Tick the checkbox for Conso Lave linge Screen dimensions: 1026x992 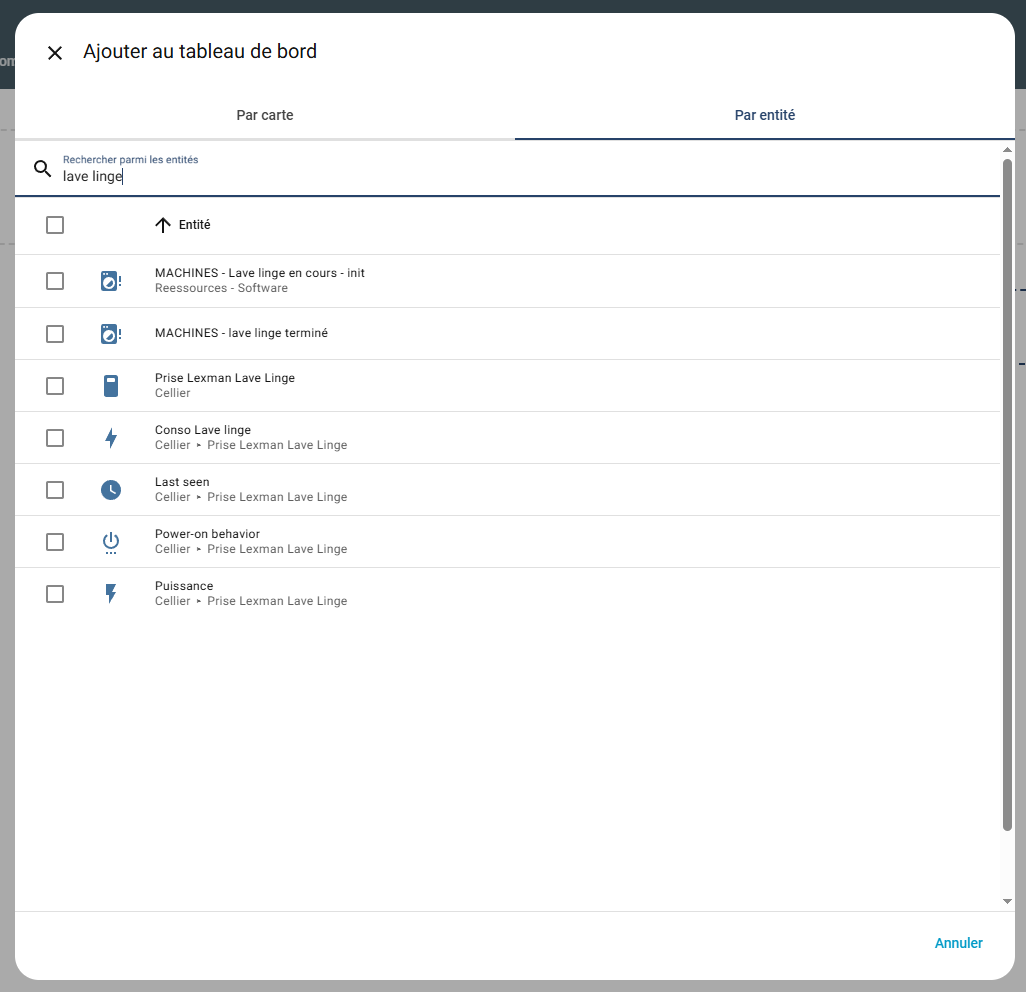pos(55,438)
